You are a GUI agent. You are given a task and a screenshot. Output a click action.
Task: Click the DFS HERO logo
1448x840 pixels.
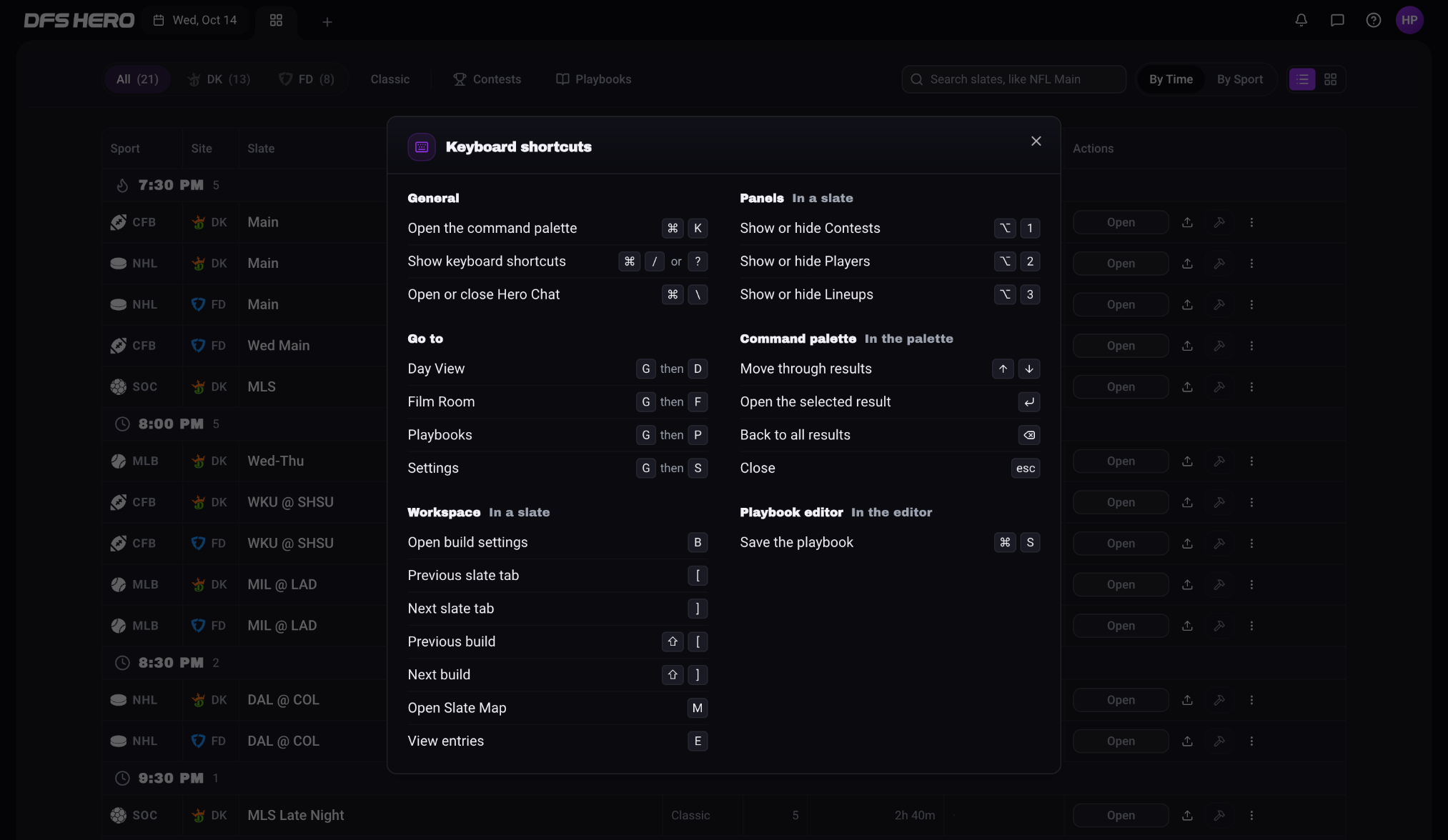coord(79,20)
